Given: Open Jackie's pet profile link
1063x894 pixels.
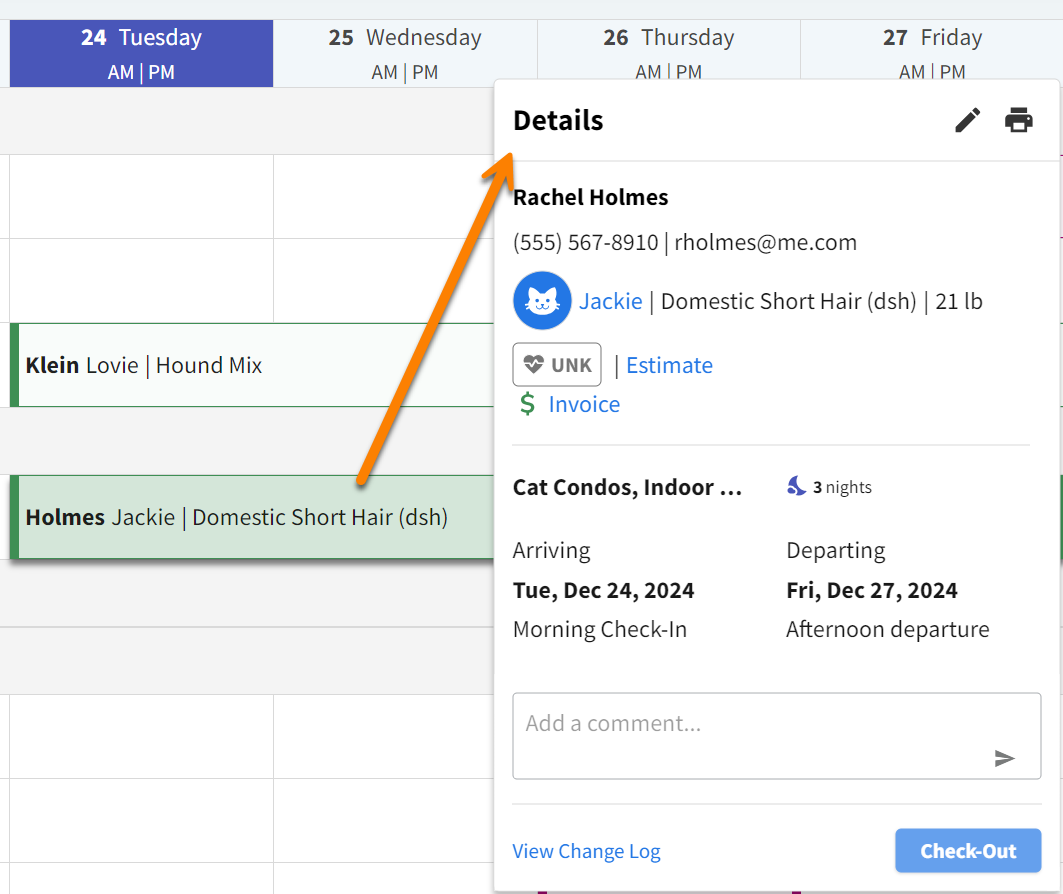Looking at the screenshot, I should 610,301.
